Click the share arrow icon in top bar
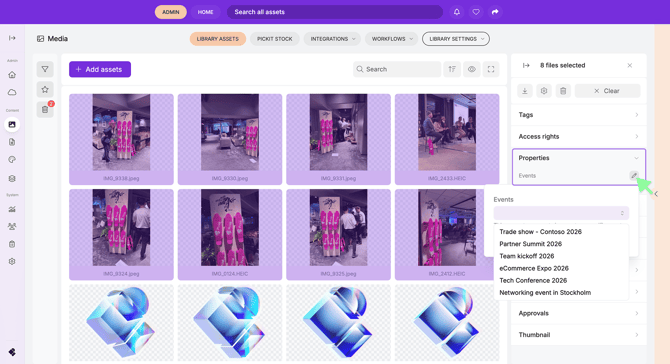The height and width of the screenshot is (364, 670). pos(495,12)
